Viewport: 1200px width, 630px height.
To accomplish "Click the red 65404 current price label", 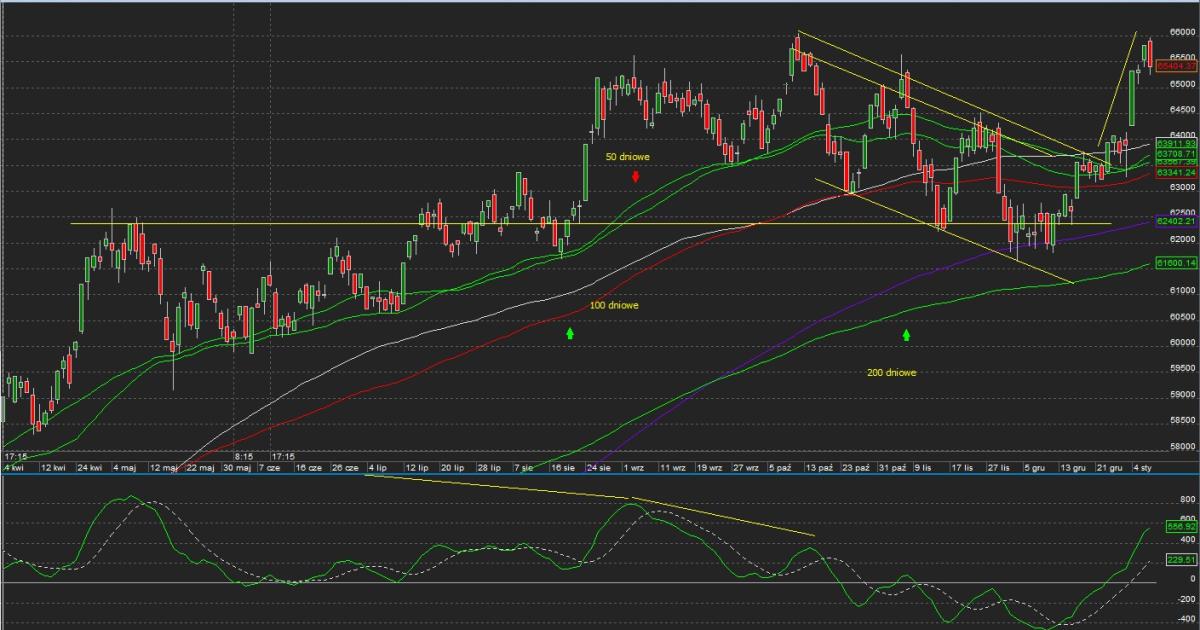I will pyautogui.click(x=1177, y=66).
